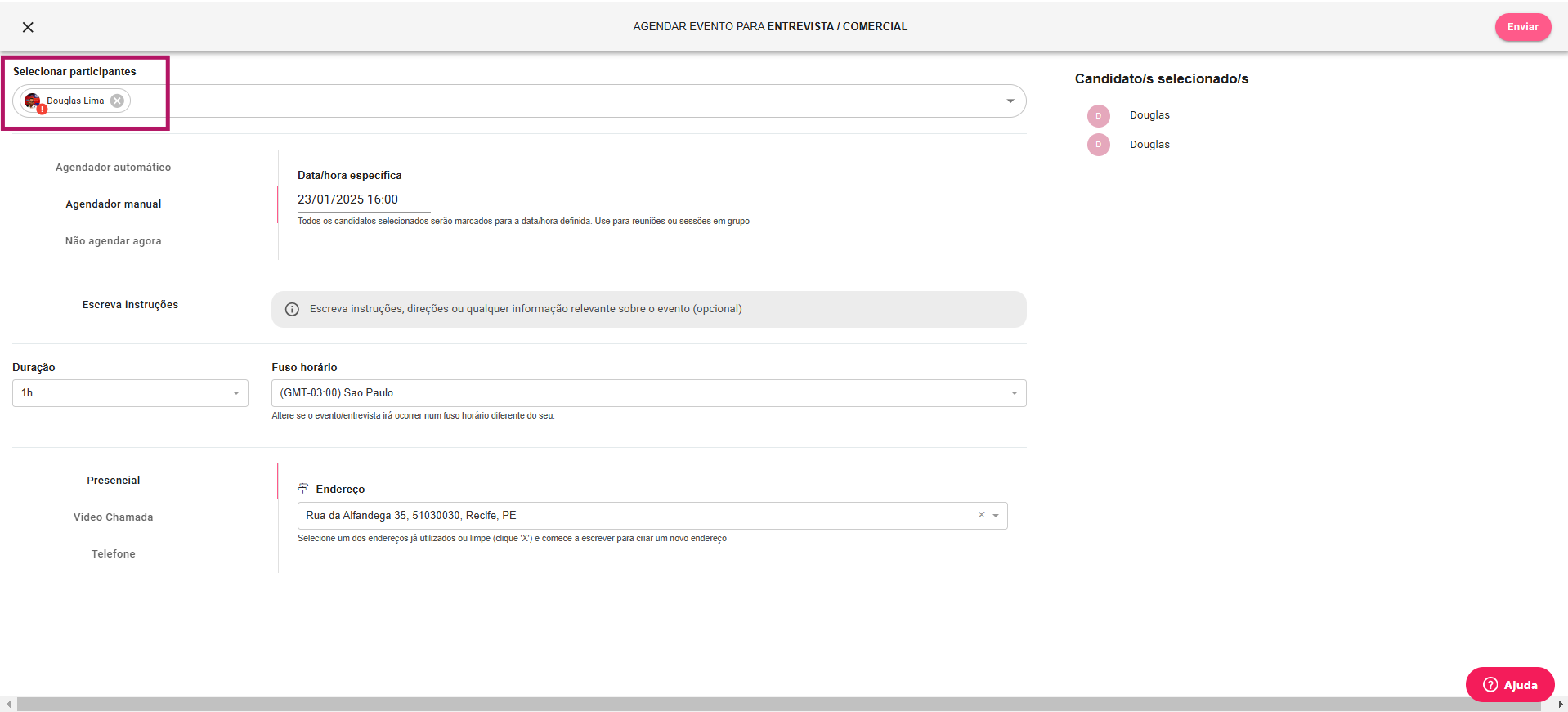
Task: Click Douglas Lima's avatar in participant chip
Action: pyautogui.click(x=33, y=101)
